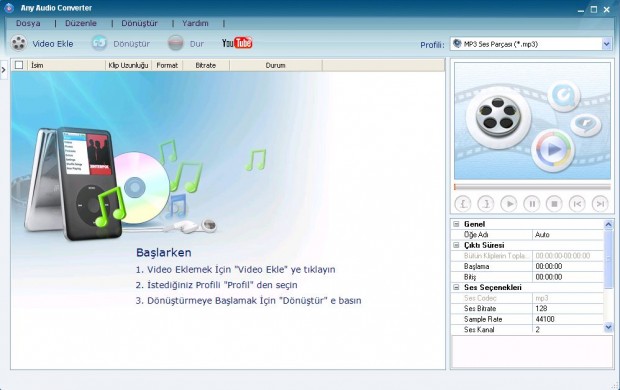Screen dimensions: 620x390
Task: Change the Ses Kanal 2 value
Action: 568,329
